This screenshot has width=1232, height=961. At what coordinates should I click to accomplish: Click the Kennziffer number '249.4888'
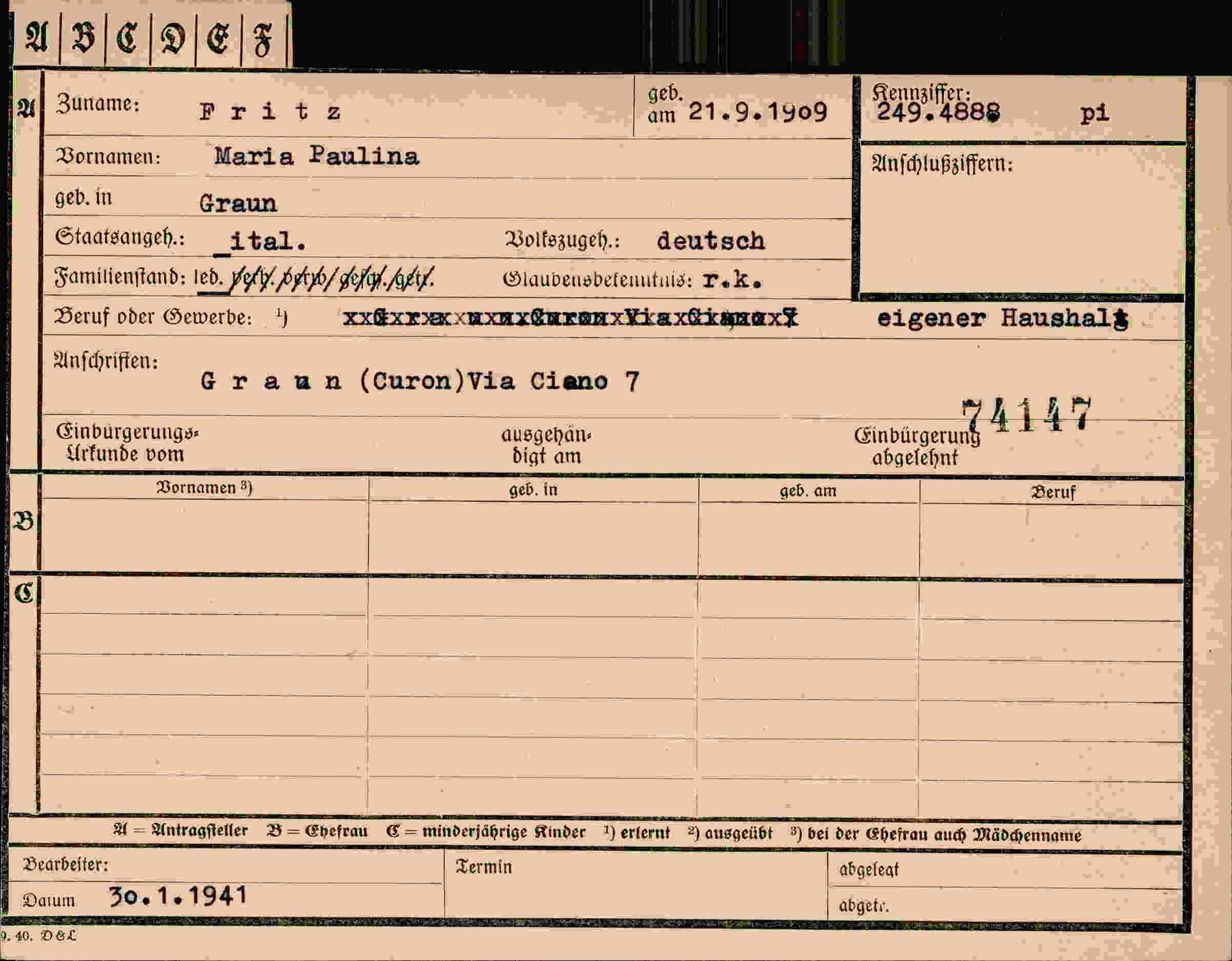click(938, 112)
